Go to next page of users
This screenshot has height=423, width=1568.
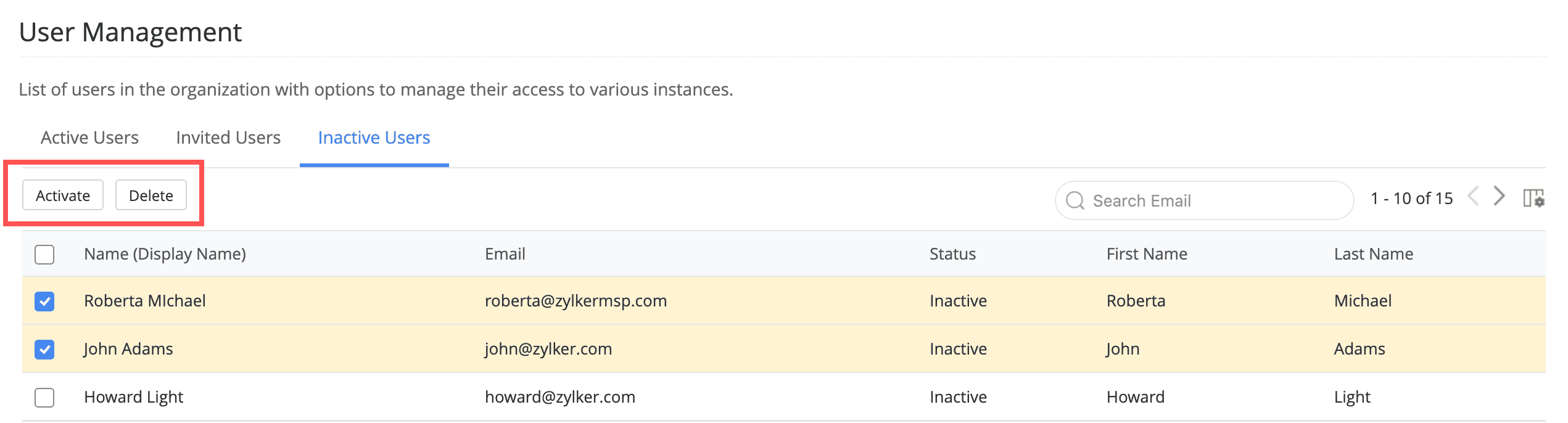(1500, 197)
